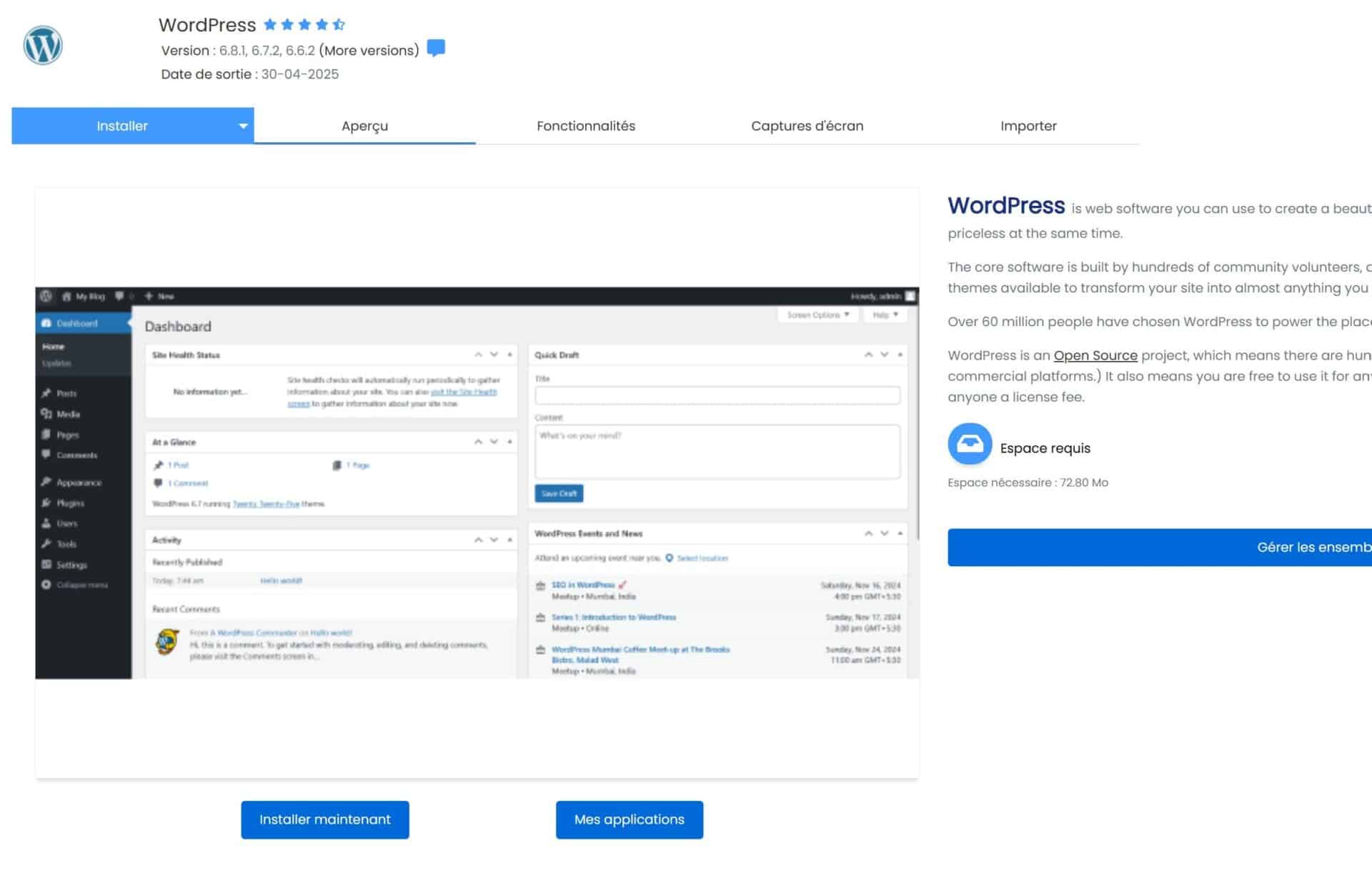Image resolution: width=1372 pixels, height=883 pixels.
Task: Click the release date 30-04-2025
Action: coord(300,74)
